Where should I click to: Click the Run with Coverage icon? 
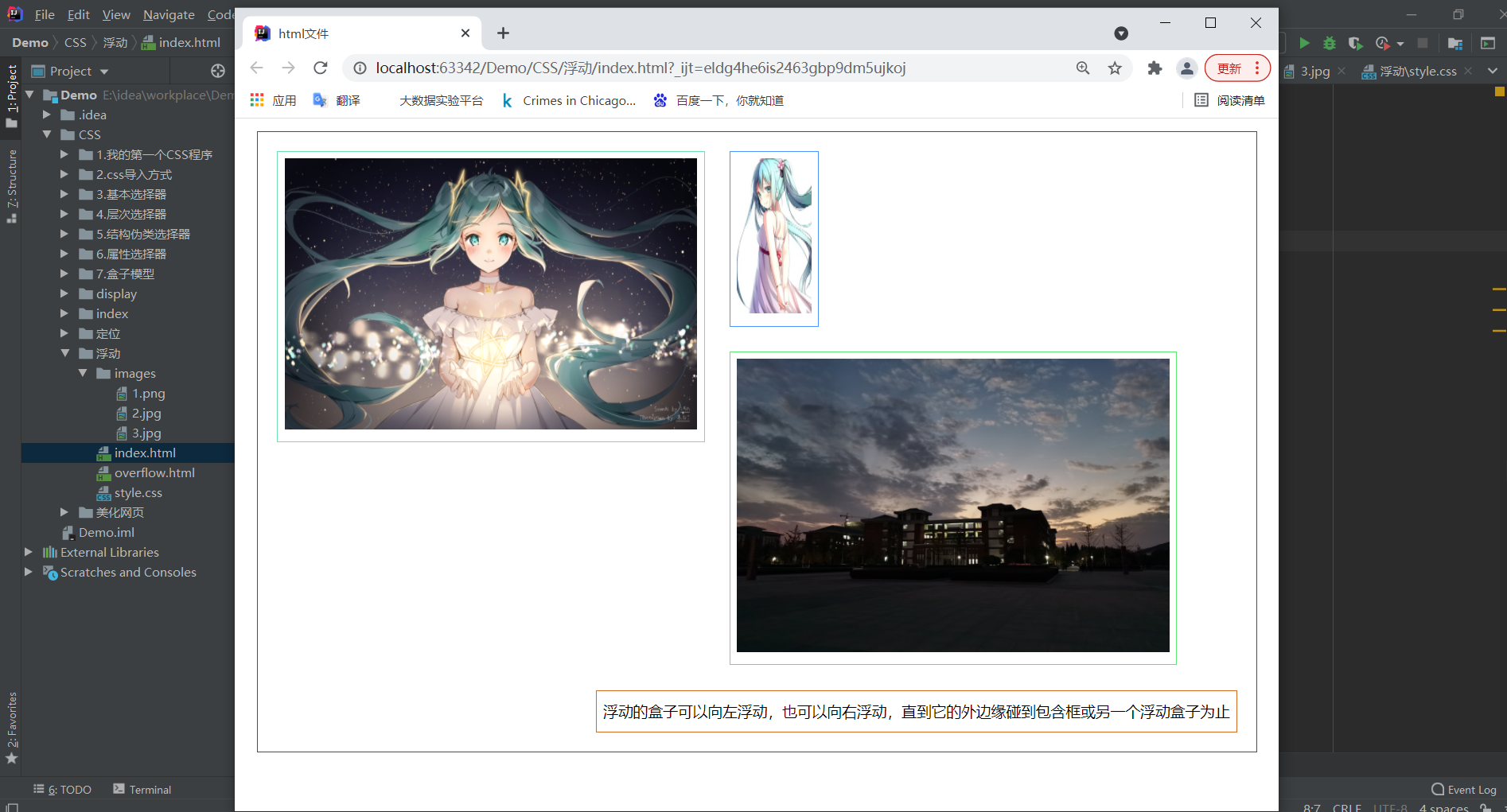1356,43
